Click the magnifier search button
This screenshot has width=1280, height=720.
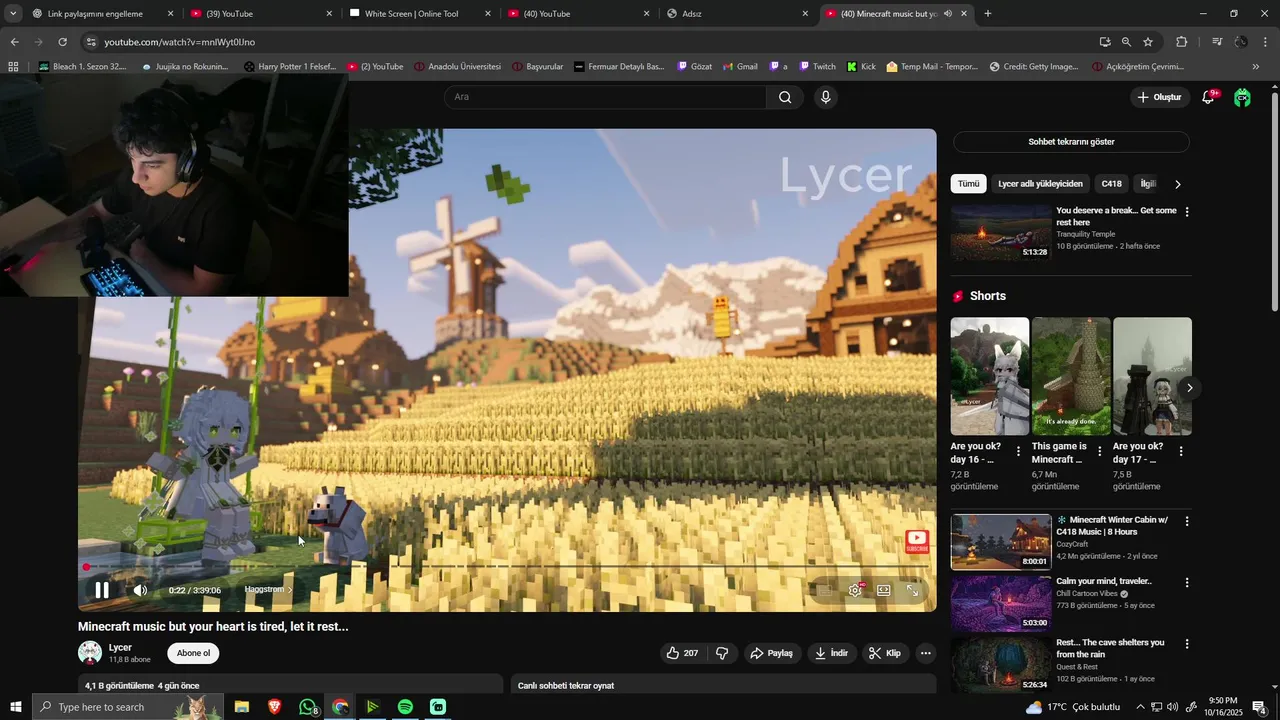coord(785,97)
